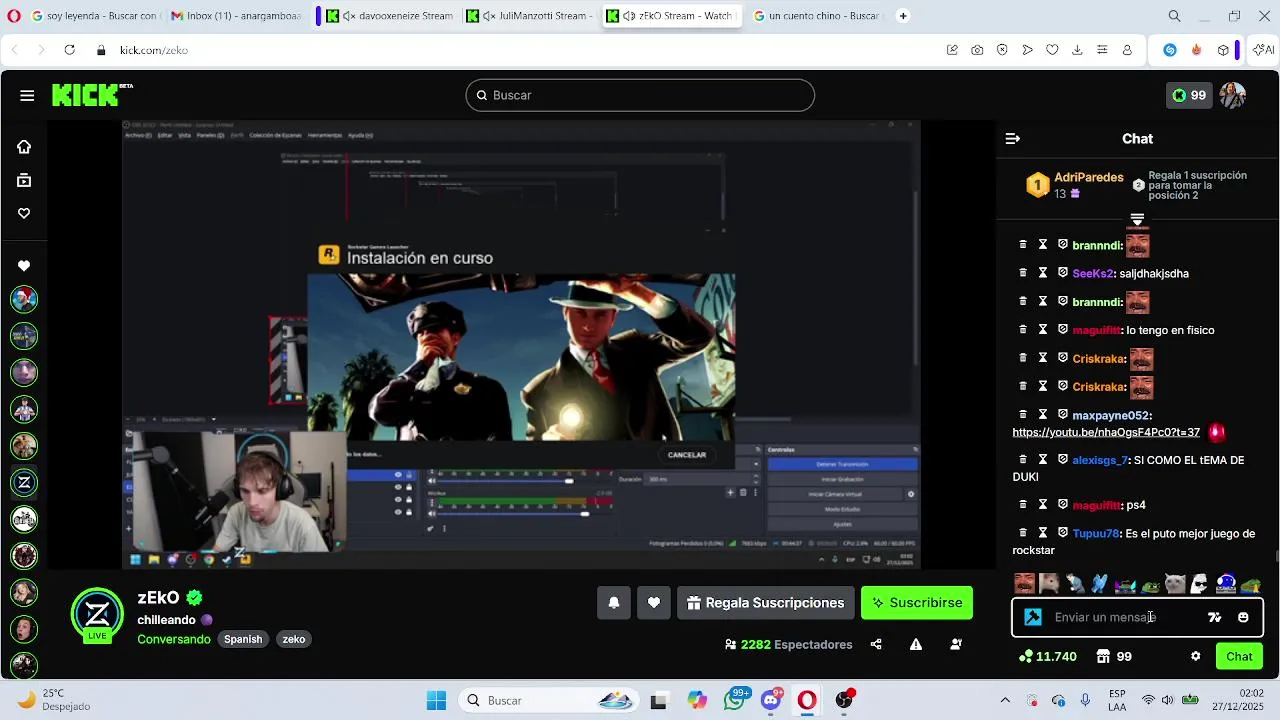Viewport: 1280px width, 720px height.
Task: Select the zeko tag
Action: pos(294,640)
